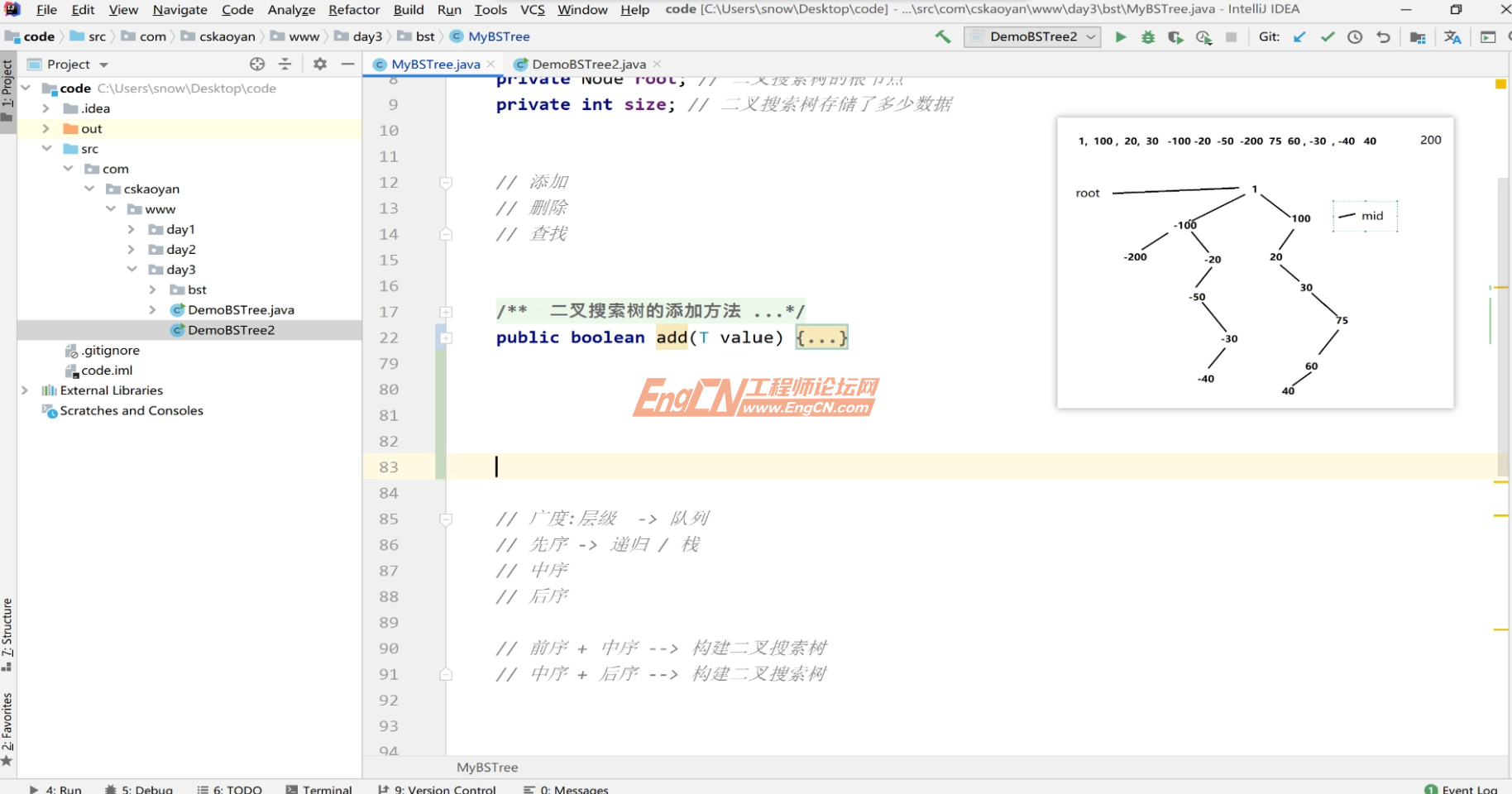Image resolution: width=1512 pixels, height=794 pixels.
Task: Open Project panel settings gear
Action: (x=319, y=64)
